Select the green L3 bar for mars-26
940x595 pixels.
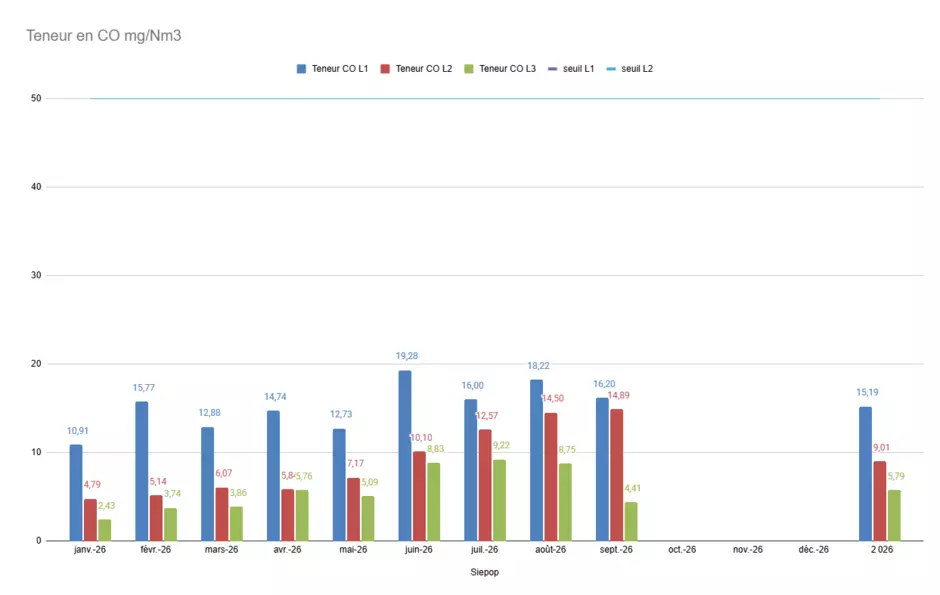point(236,524)
